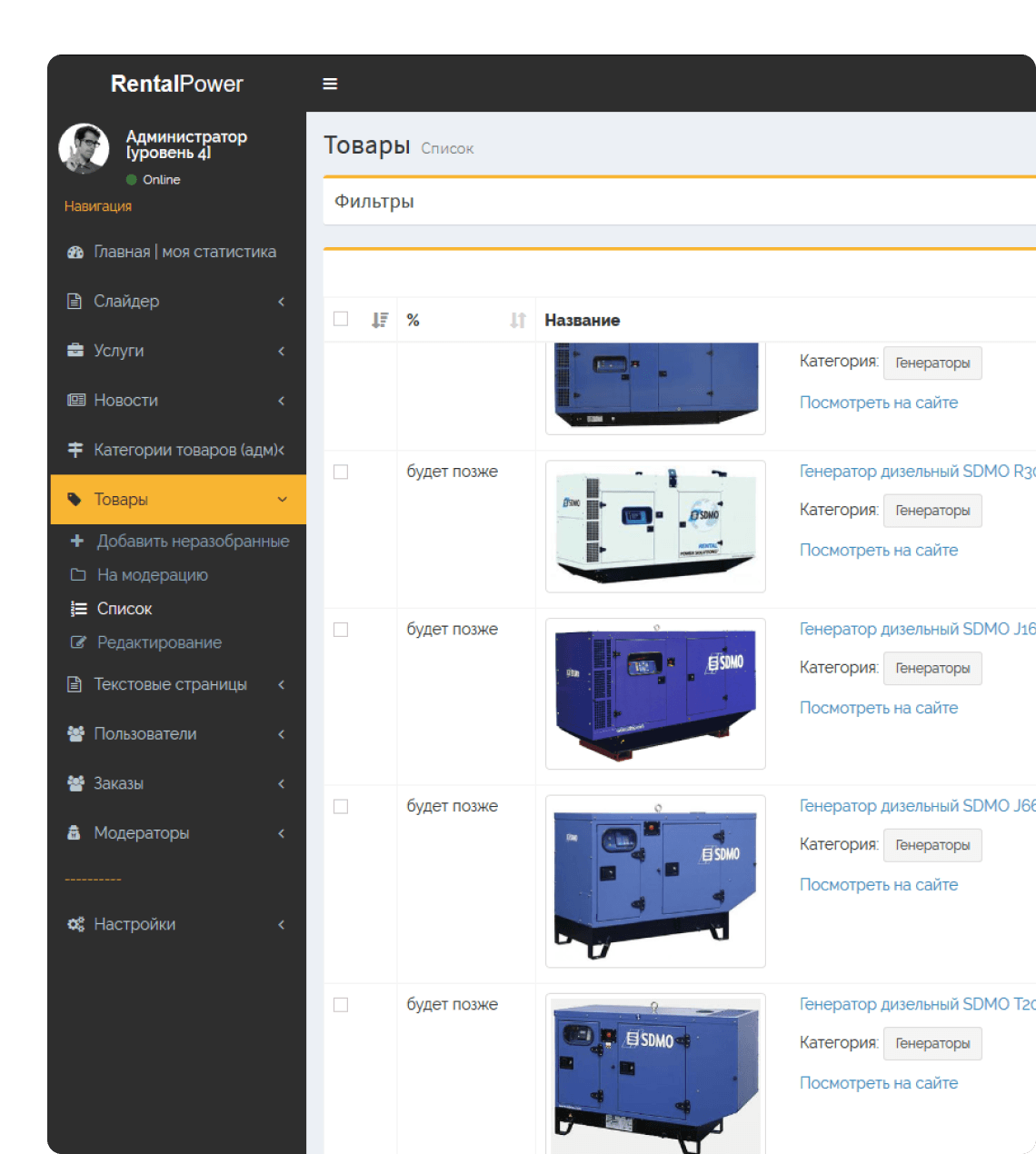Viewport: 1036px width, 1154px height.
Task: Sort by the Название column header
Action: (x=583, y=320)
